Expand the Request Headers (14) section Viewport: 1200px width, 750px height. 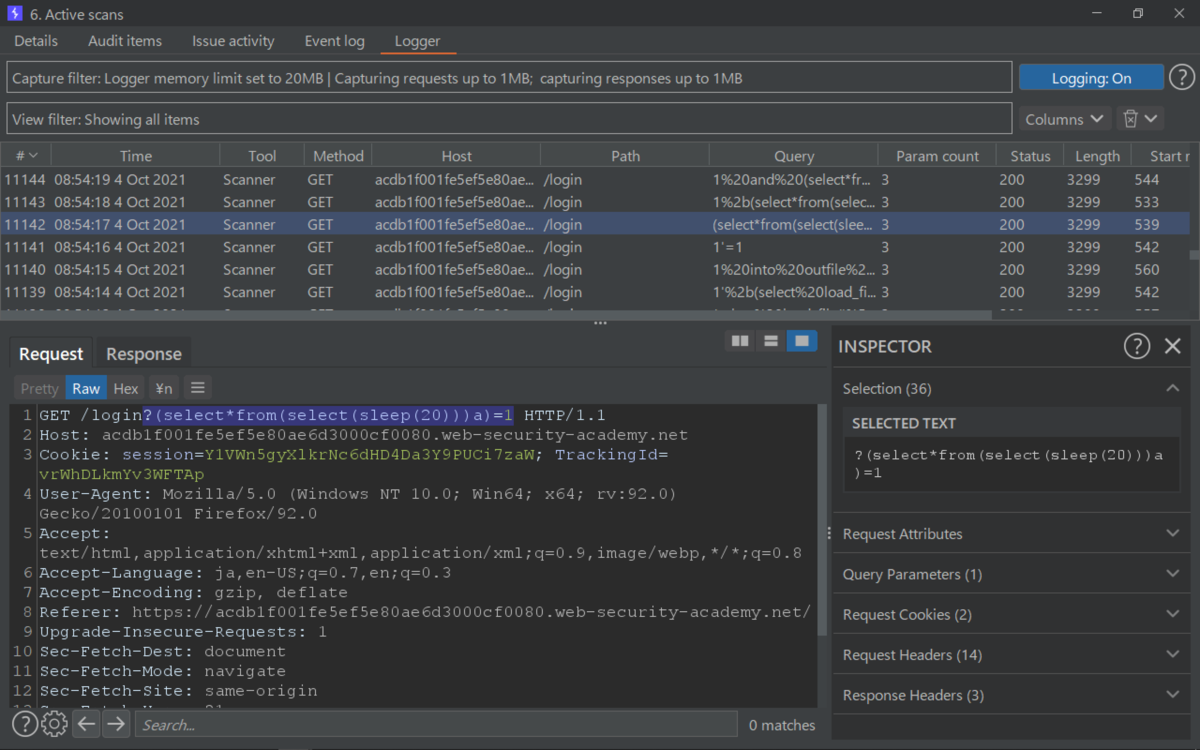pyautogui.click(x=1011, y=655)
